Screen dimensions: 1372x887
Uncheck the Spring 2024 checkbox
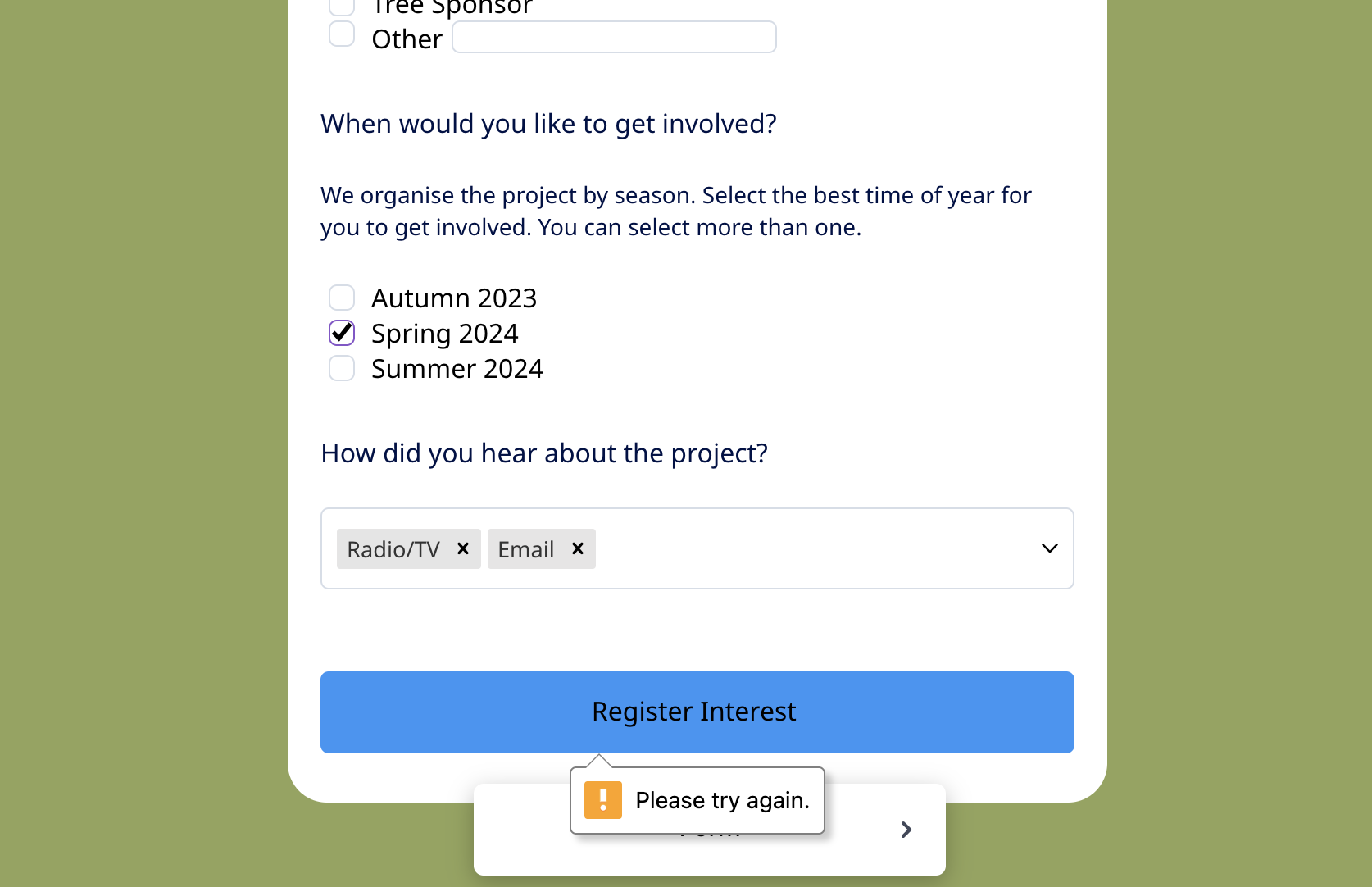[342, 333]
